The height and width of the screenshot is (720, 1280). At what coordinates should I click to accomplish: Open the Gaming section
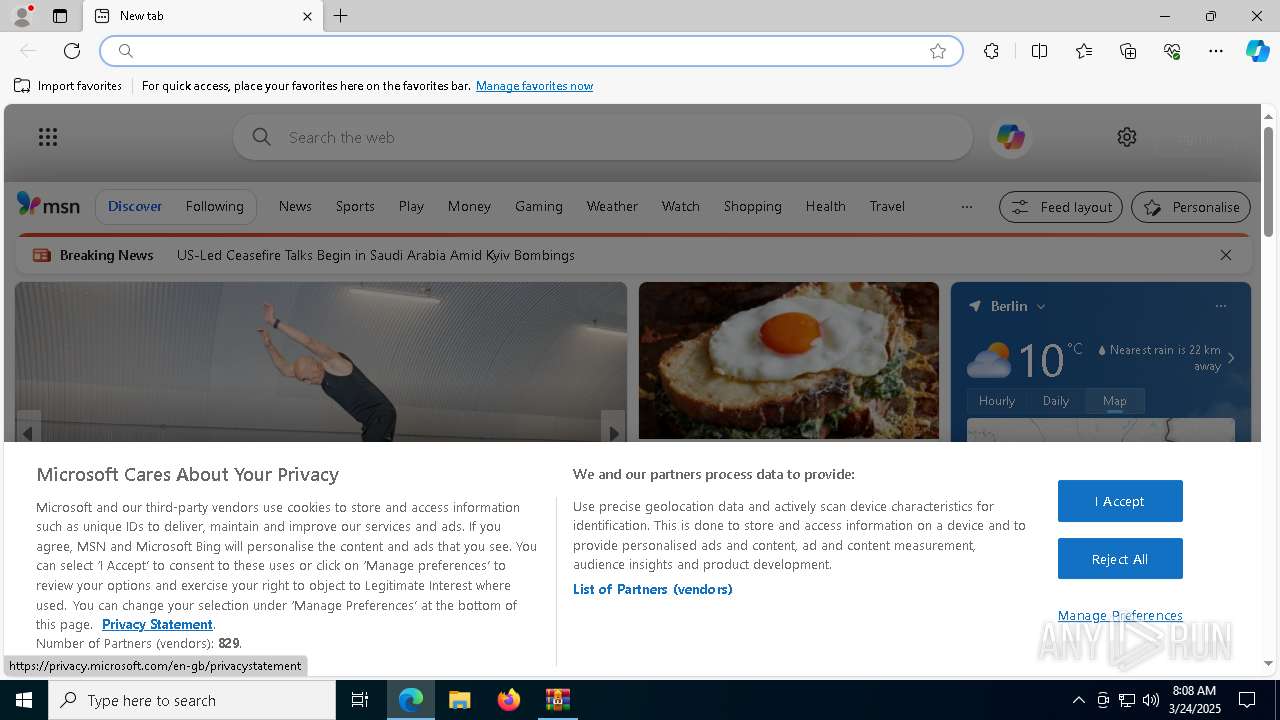coord(539,206)
